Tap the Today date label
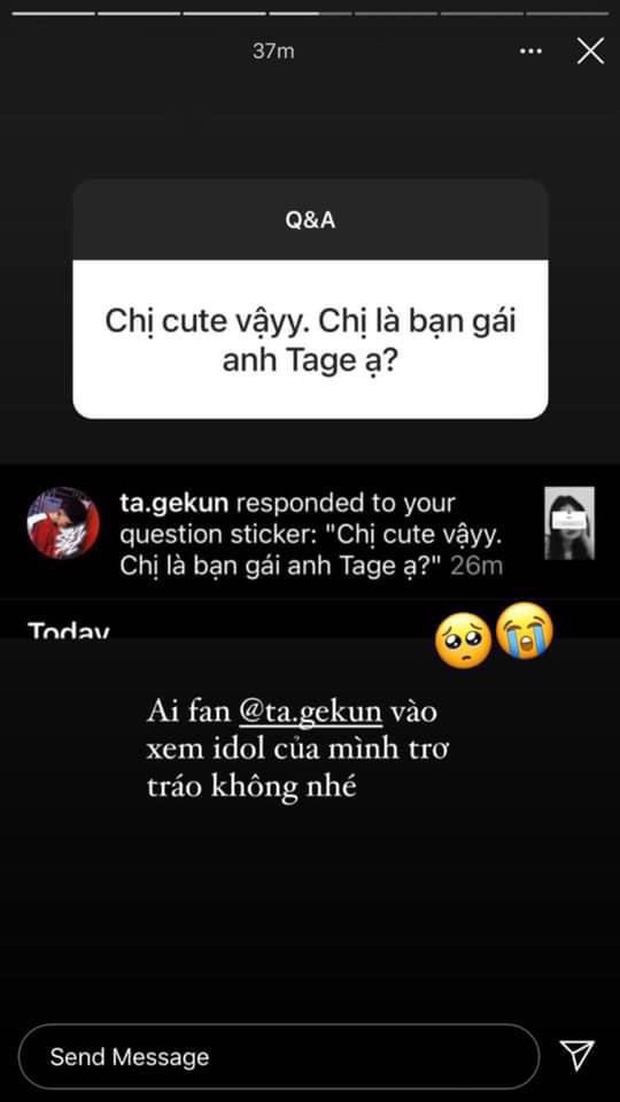 coord(69,630)
